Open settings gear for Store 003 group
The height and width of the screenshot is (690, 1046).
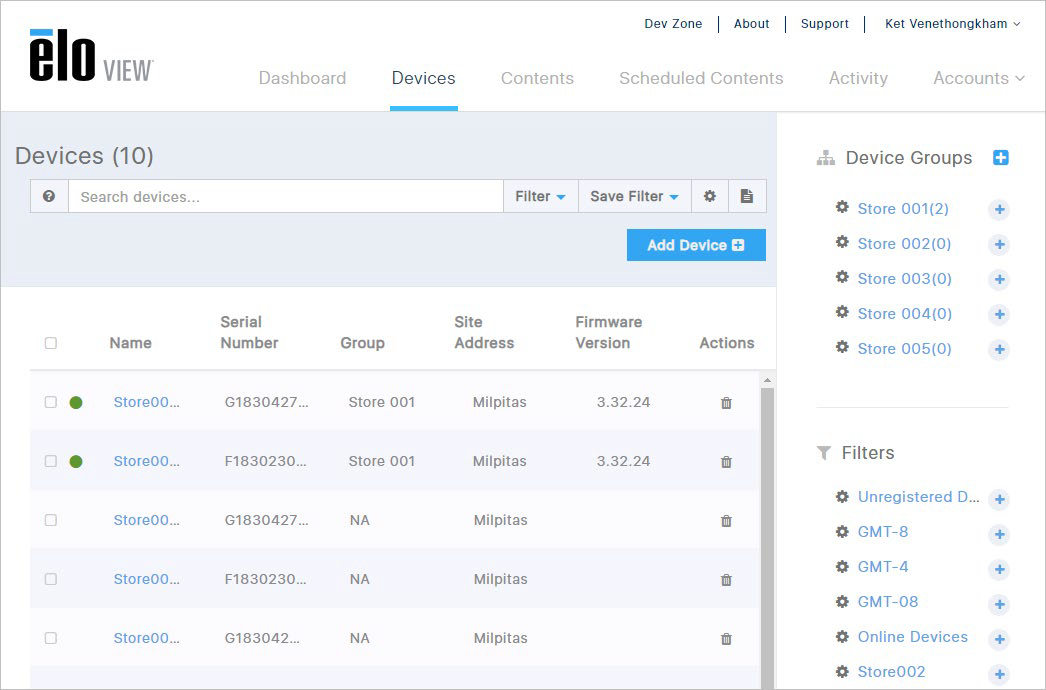tap(843, 278)
